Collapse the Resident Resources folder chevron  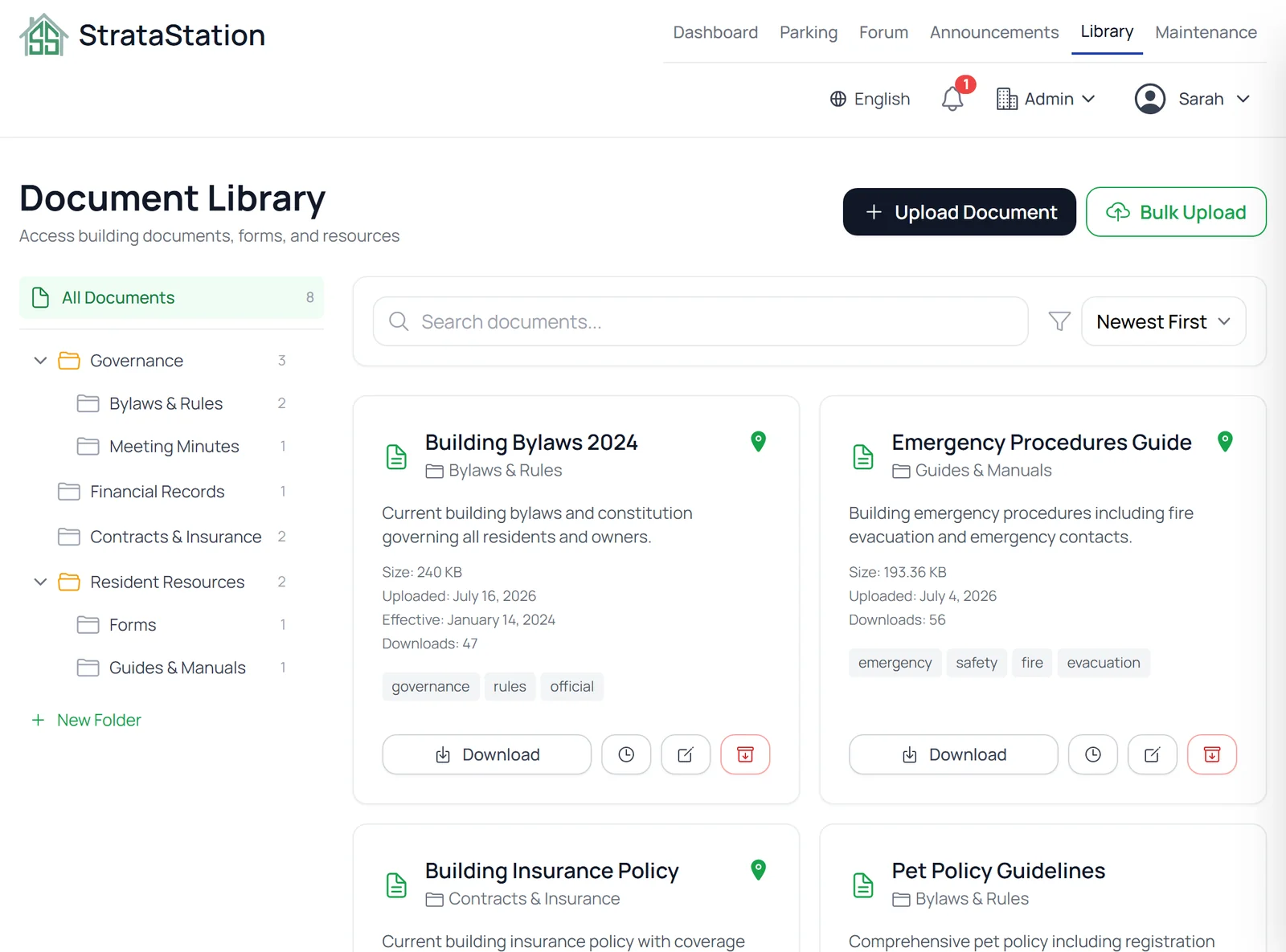click(40, 582)
